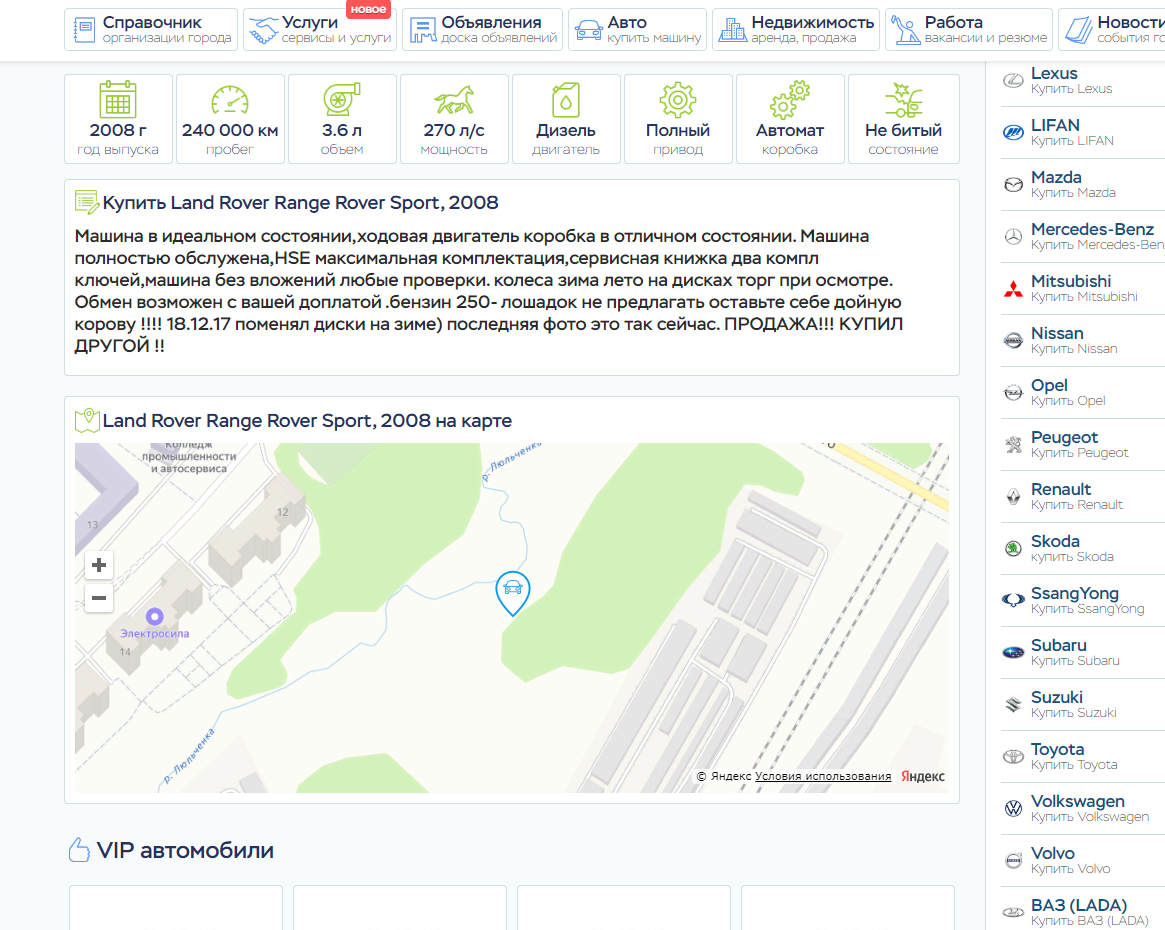The image size is (1165, 930).
Task: Zoom in the map with plus button
Action: [x=99, y=565]
